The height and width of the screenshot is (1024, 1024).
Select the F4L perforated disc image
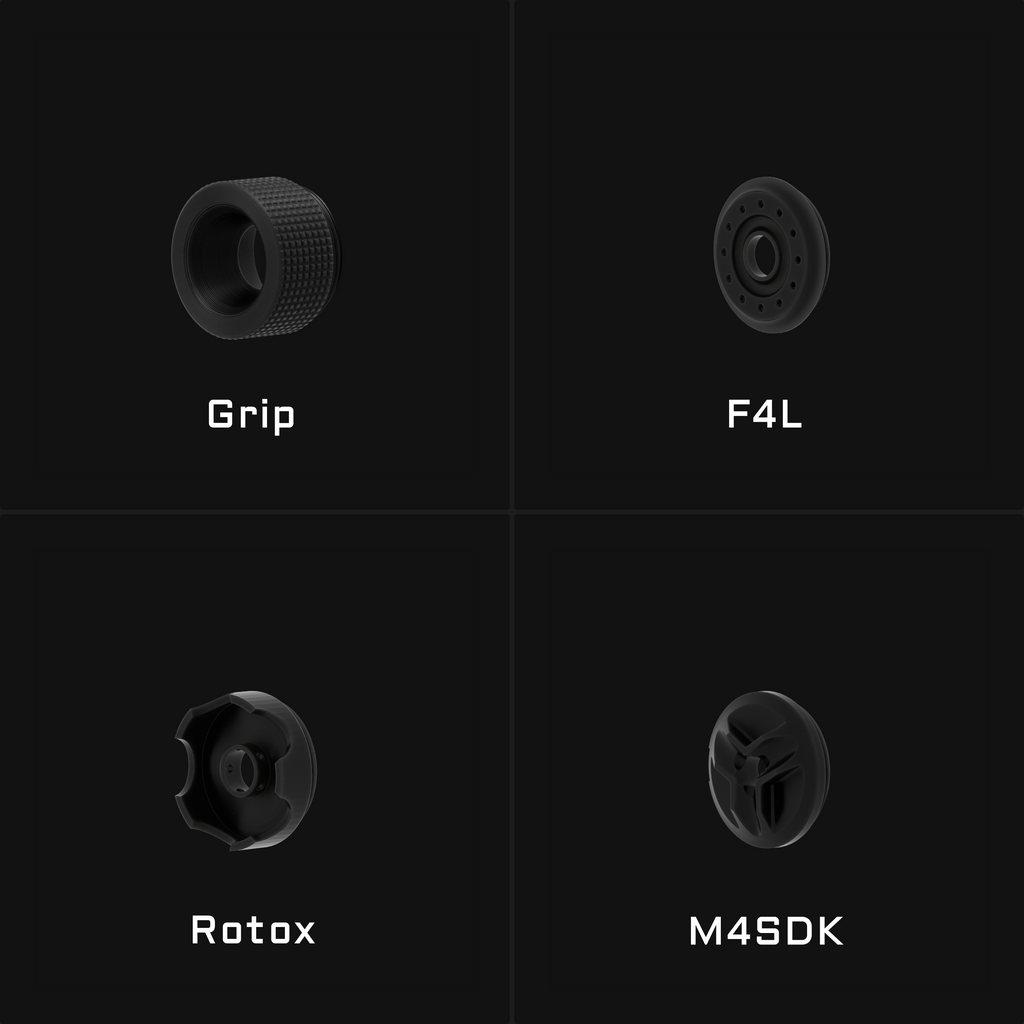point(771,255)
